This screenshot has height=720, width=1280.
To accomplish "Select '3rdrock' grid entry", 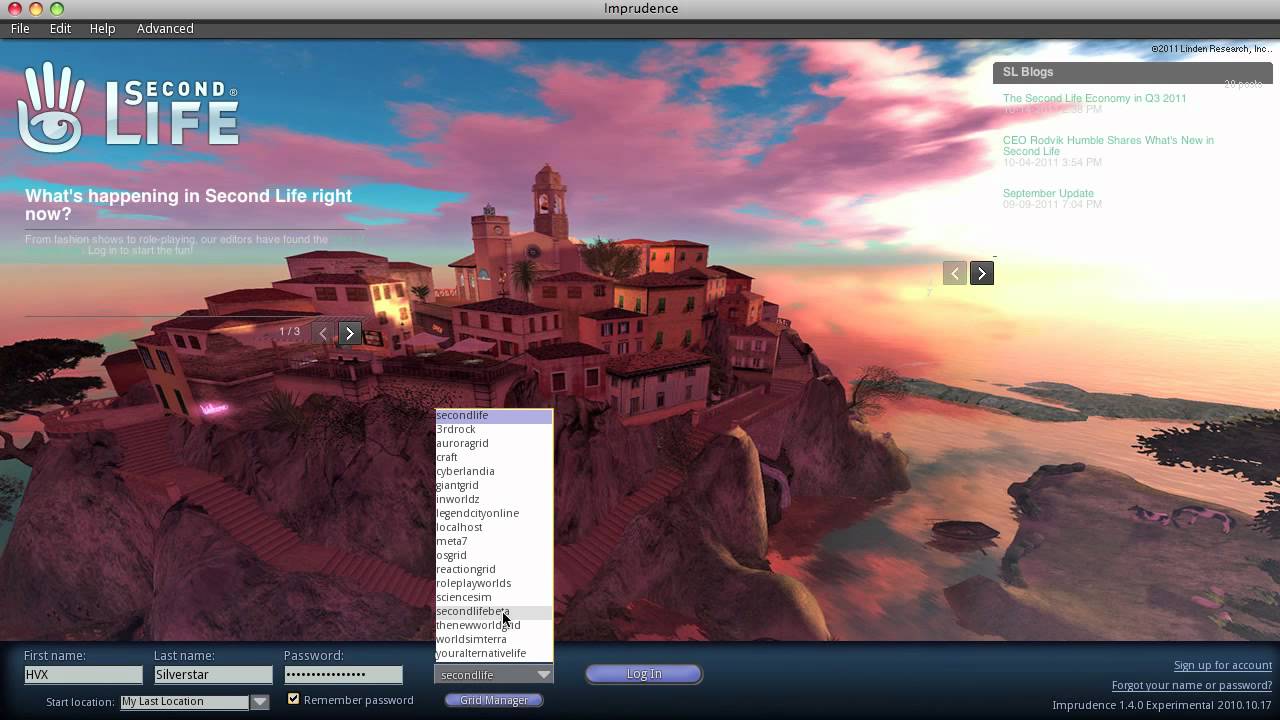I will 493,429.
